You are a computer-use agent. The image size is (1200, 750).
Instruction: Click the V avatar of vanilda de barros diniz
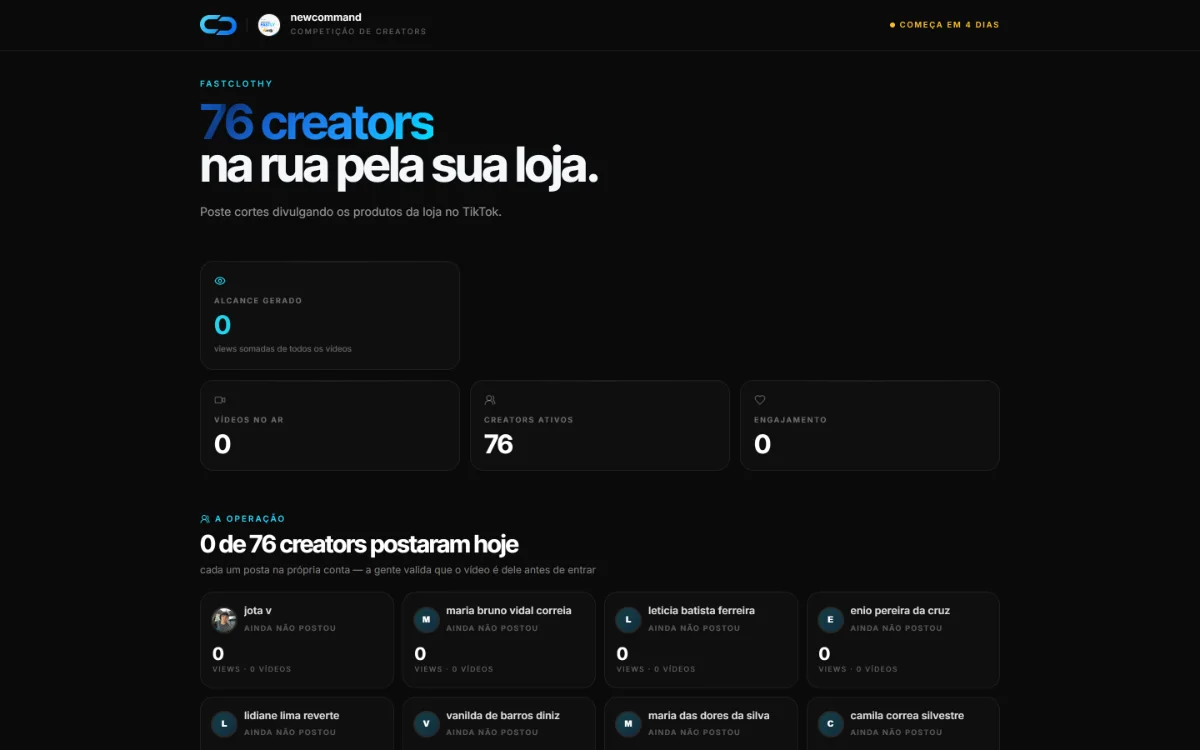click(426, 724)
